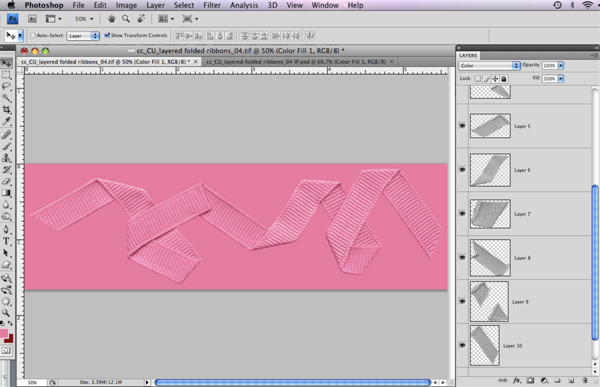The width and height of the screenshot is (600, 387).
Task: Select the Rectangular Marquee tool
Action: (x=6, y=75)
